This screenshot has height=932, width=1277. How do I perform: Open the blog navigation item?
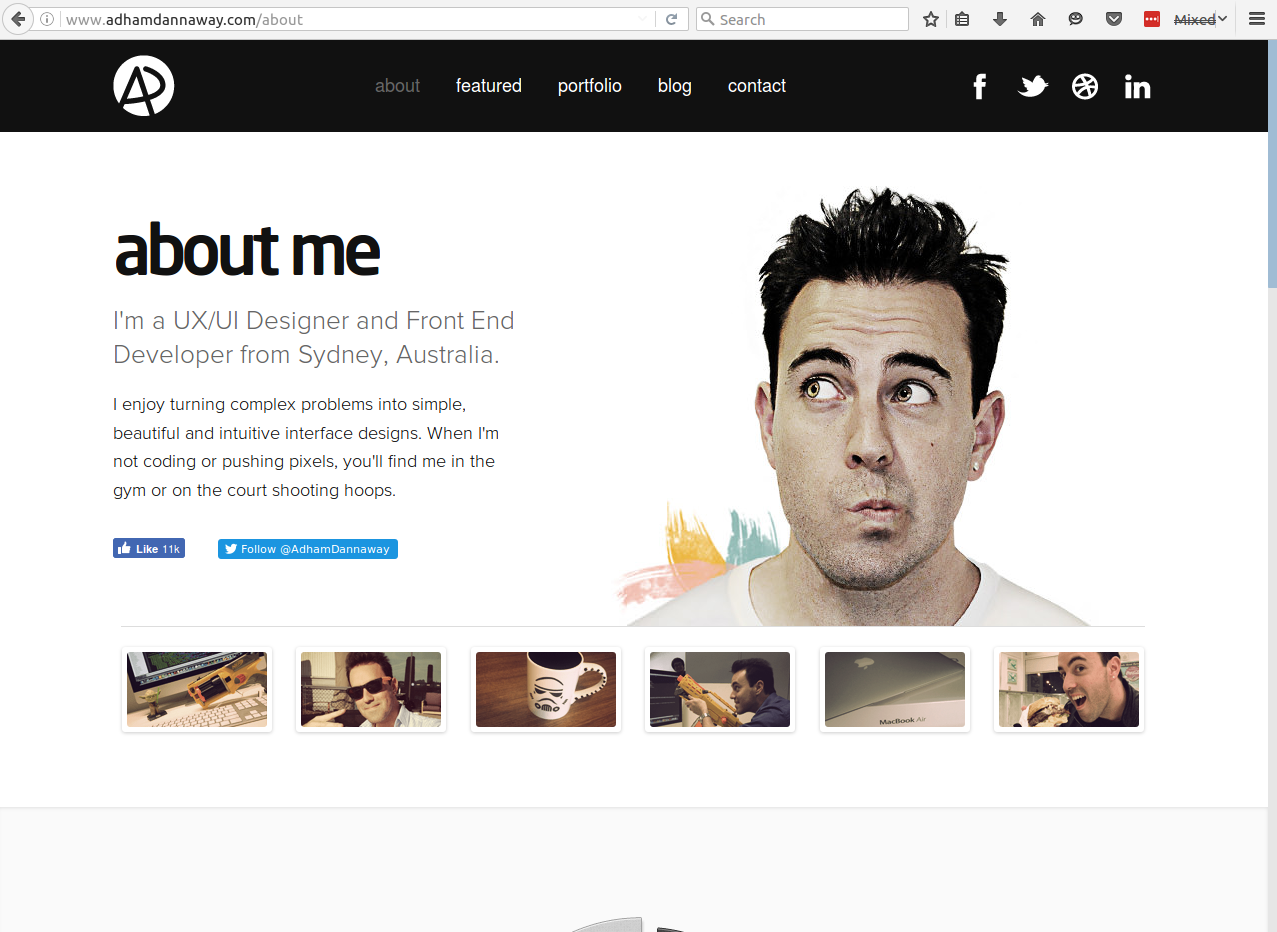[x=674, y=86]
